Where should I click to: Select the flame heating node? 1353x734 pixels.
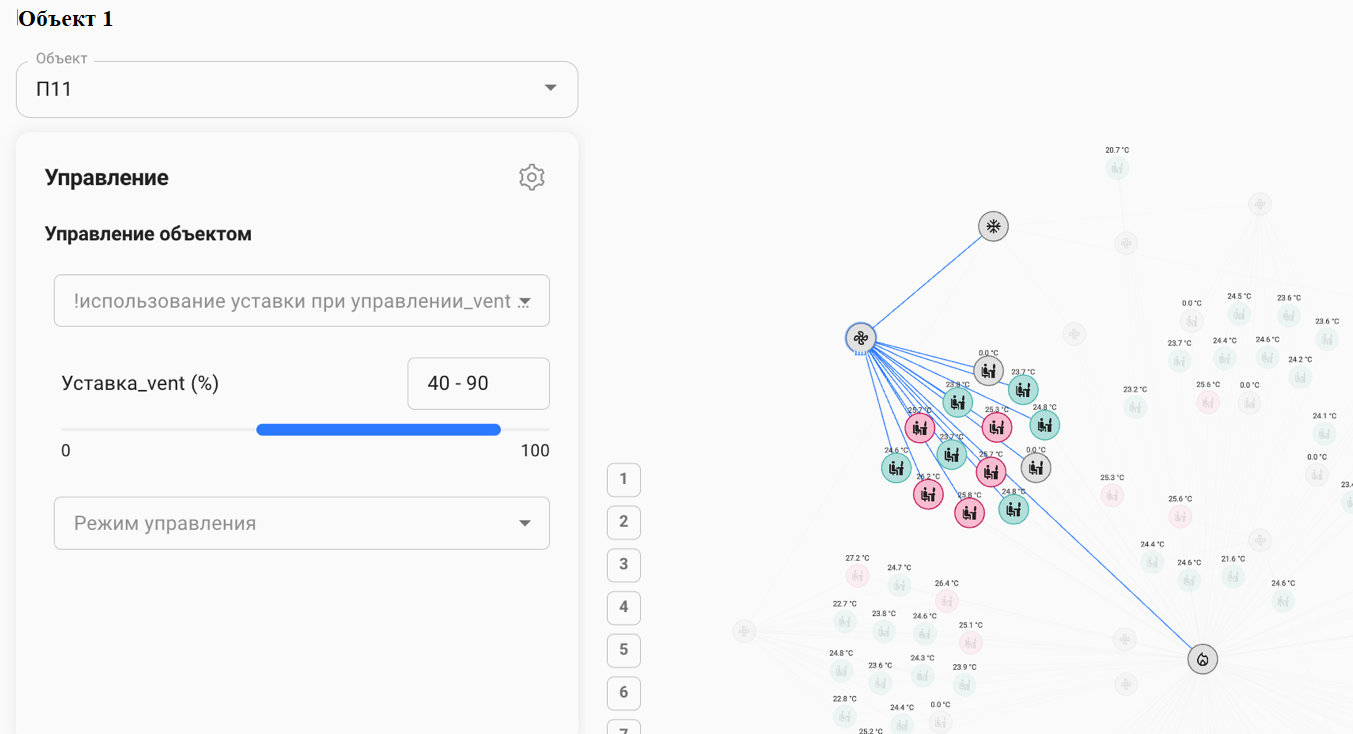[x=1202, y=659]
